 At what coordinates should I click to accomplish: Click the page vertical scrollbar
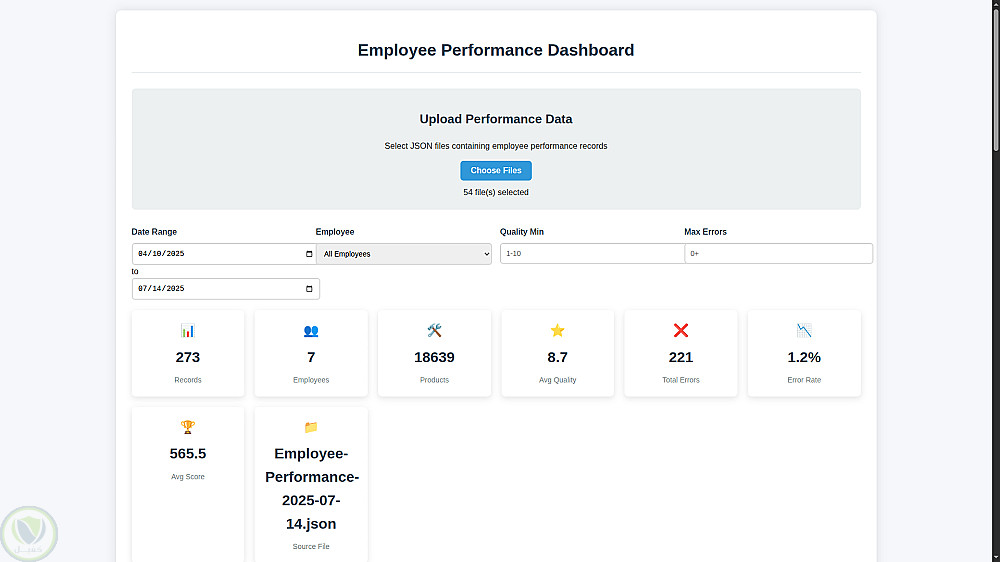click(995, 300)
